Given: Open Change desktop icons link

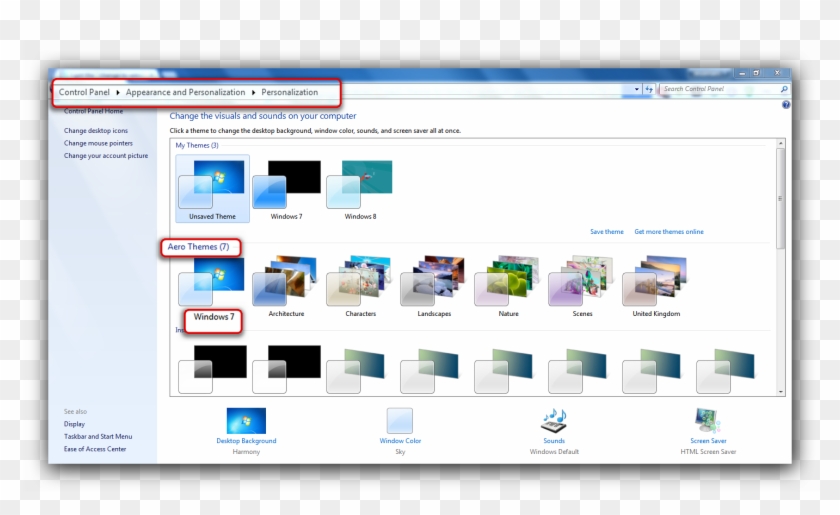Looking at the screenshot, I should (96, 131).
